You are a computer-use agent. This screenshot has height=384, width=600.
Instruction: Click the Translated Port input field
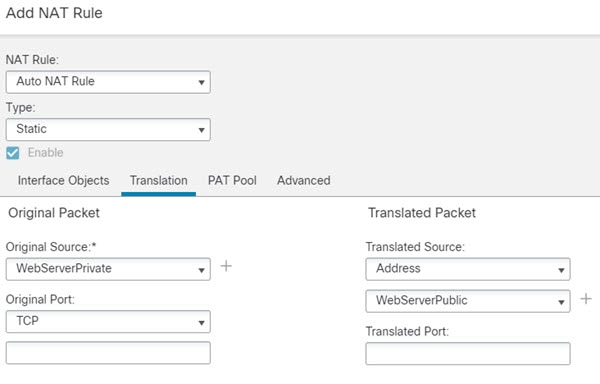point(468,353)
